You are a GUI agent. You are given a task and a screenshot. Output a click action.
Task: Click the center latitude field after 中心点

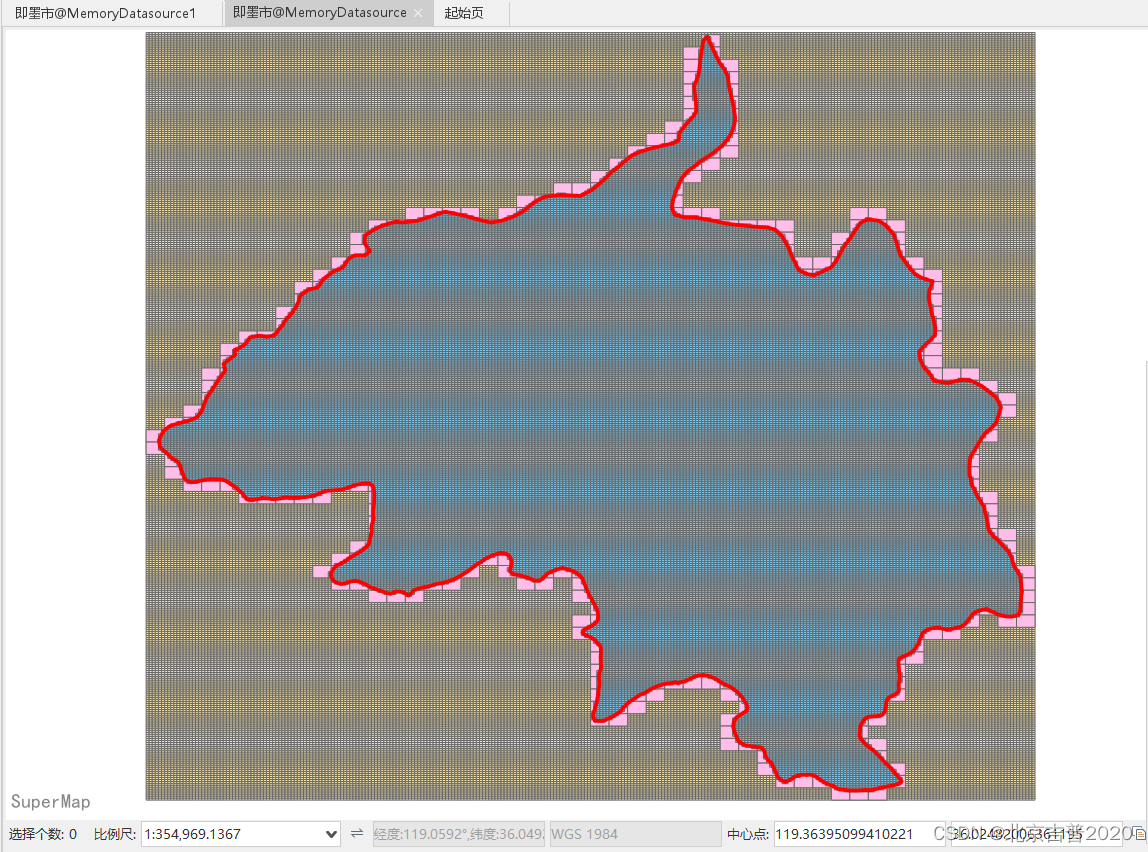pos(1037,834)
